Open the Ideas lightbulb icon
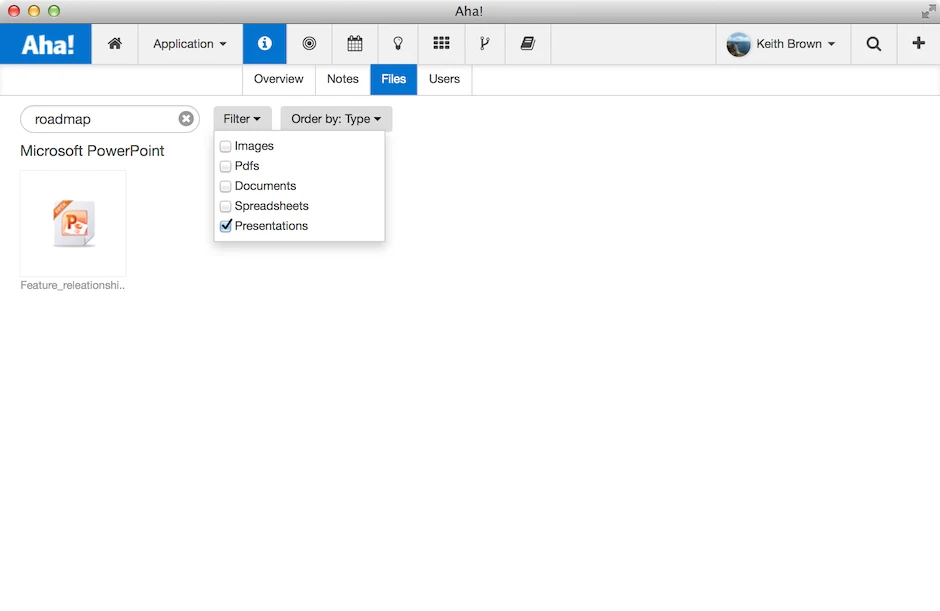 click(397, 43)
